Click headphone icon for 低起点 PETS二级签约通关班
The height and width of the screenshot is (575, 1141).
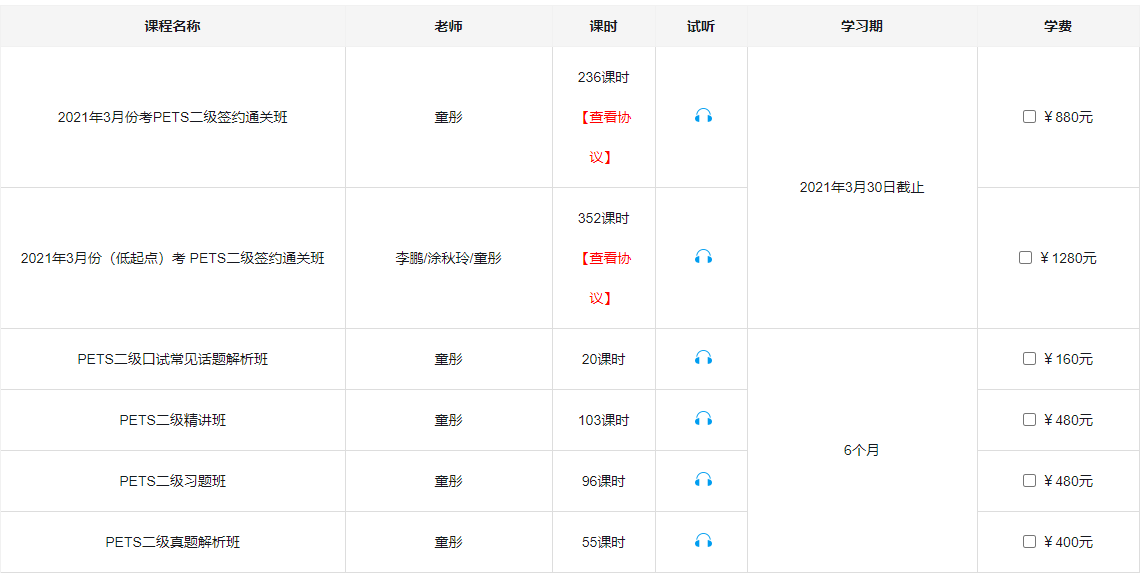703,257
